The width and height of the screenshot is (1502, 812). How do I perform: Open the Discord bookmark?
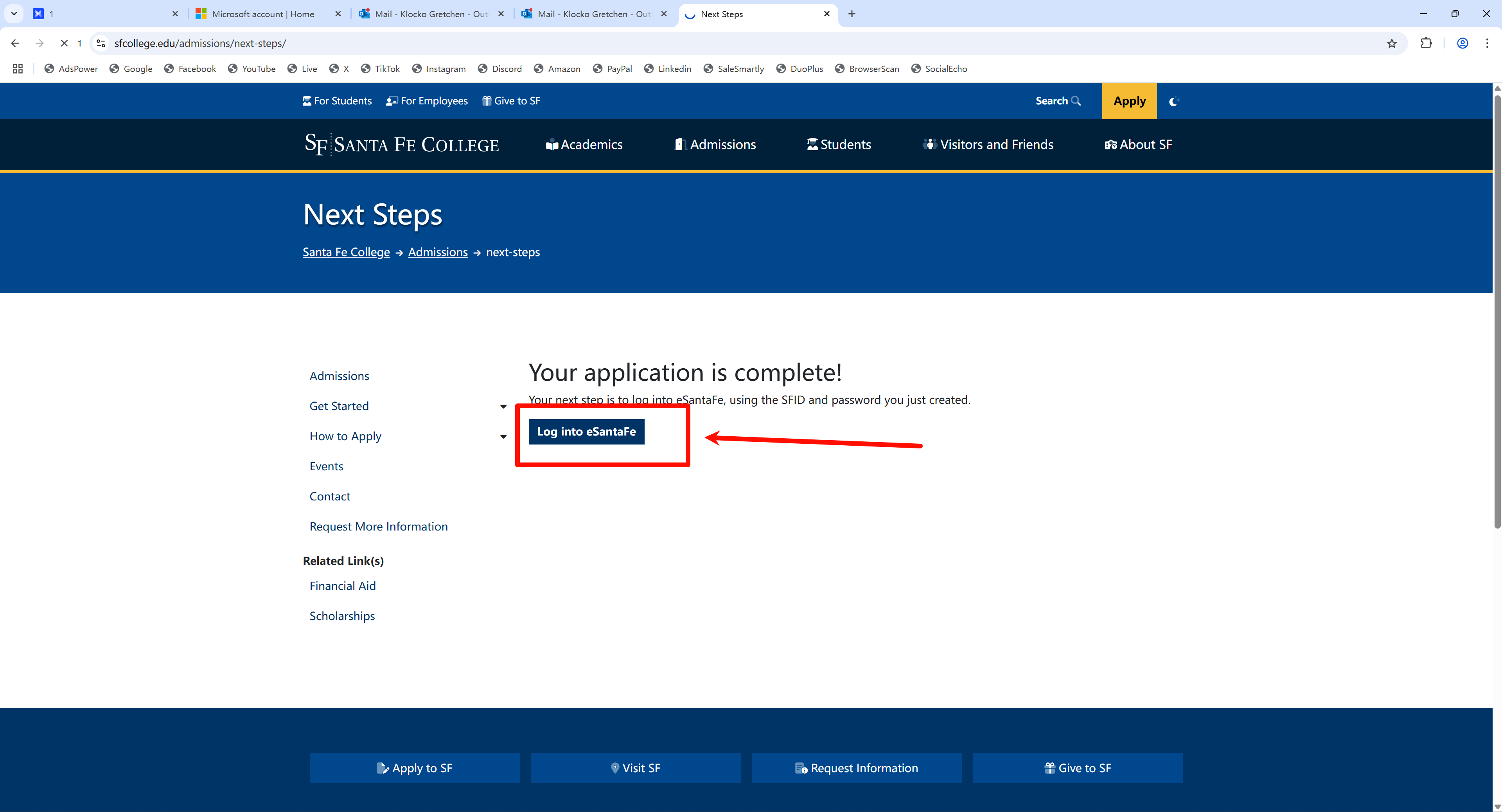[500, 69]
